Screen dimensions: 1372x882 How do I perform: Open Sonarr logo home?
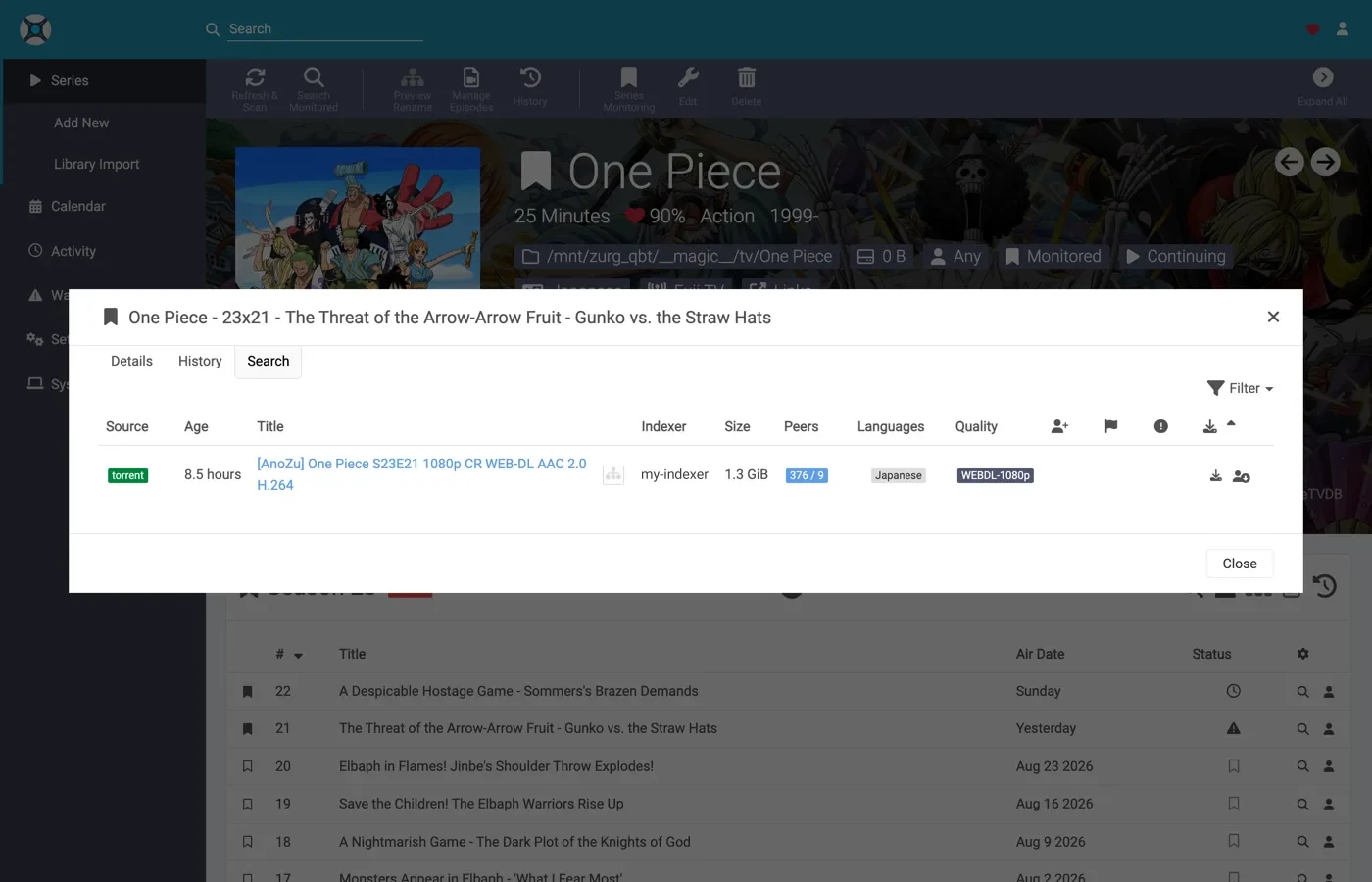pyautogui.click(x=35, y=29)
